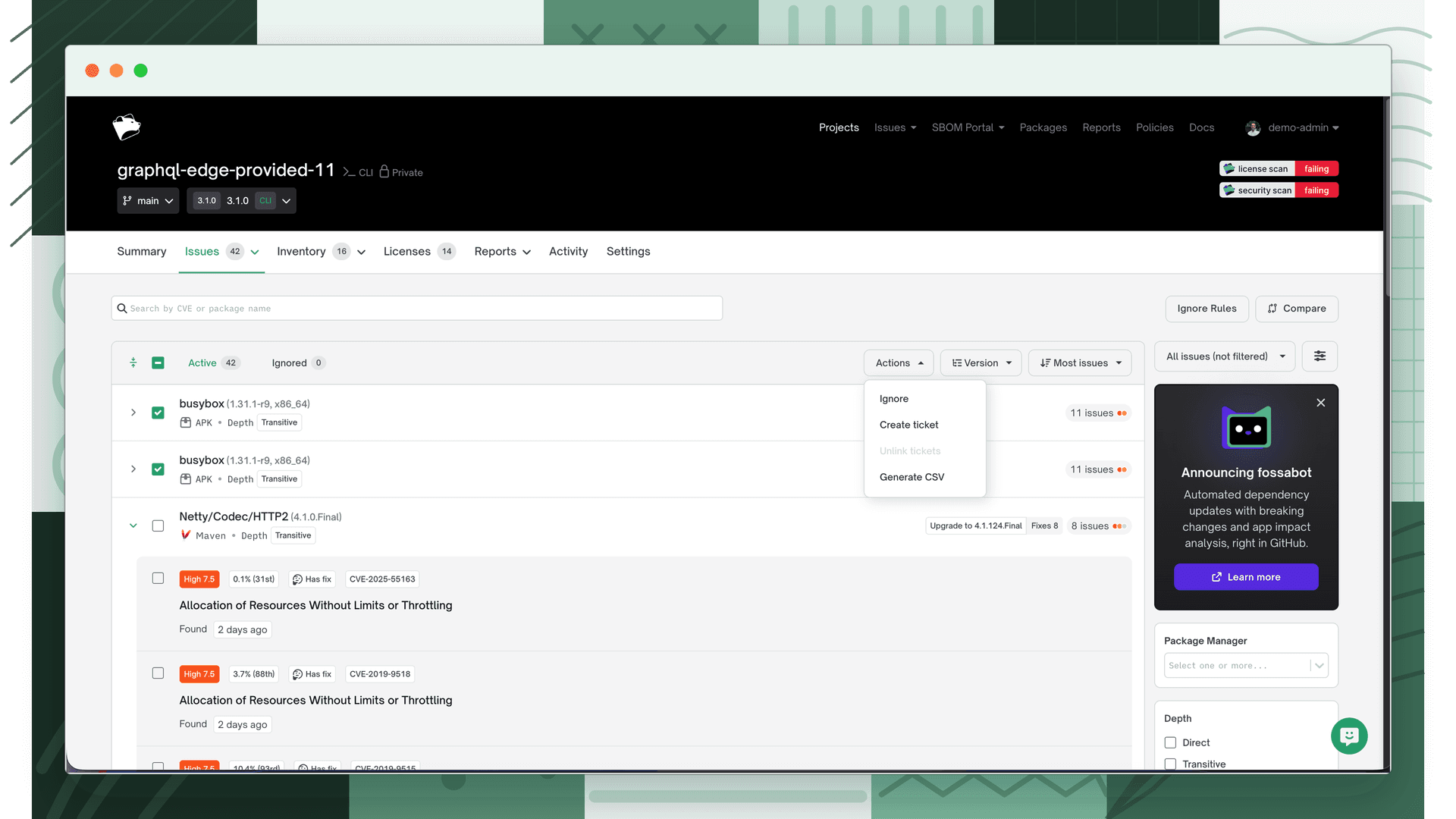Collapse the Netty/Codec/HTTP2 row
Viewport: 1456px width, 819px height.
point(133,526)
